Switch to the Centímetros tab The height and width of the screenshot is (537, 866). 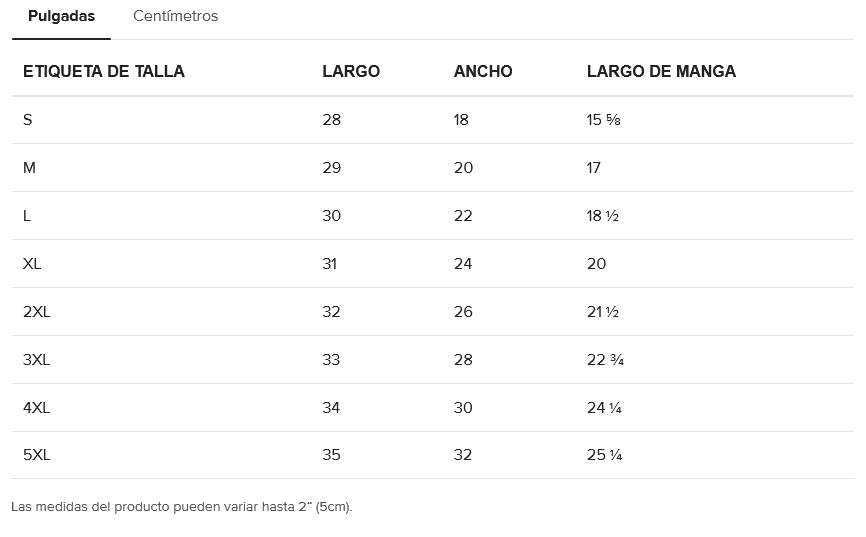point(175,16)
